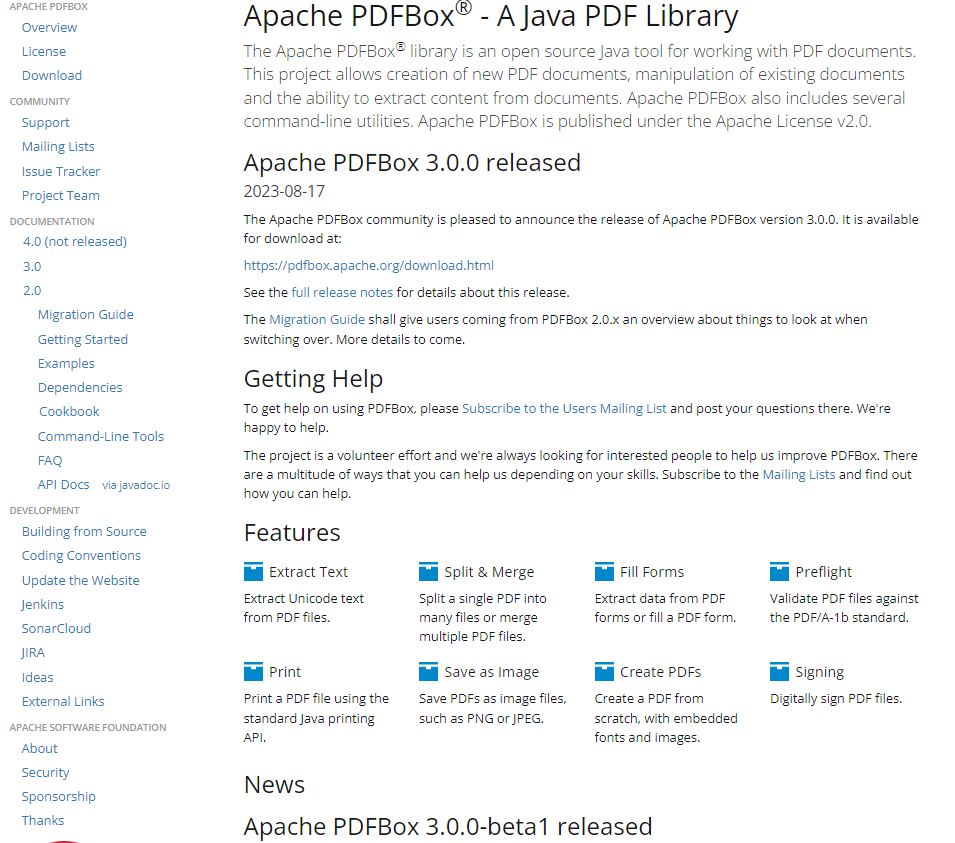Viewport: 955px width, 843px height.
Task: Open the full release notes link
Action: [342, 293]
